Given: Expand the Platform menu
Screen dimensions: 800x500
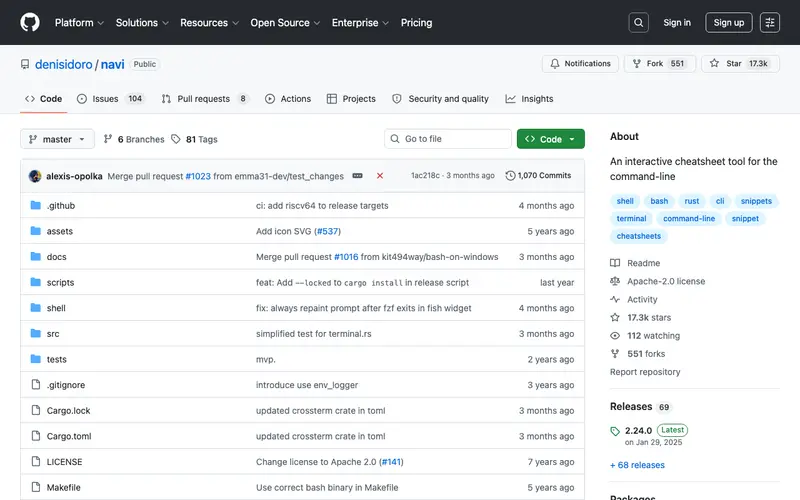Looking at the screenshot, I should 79,22.
